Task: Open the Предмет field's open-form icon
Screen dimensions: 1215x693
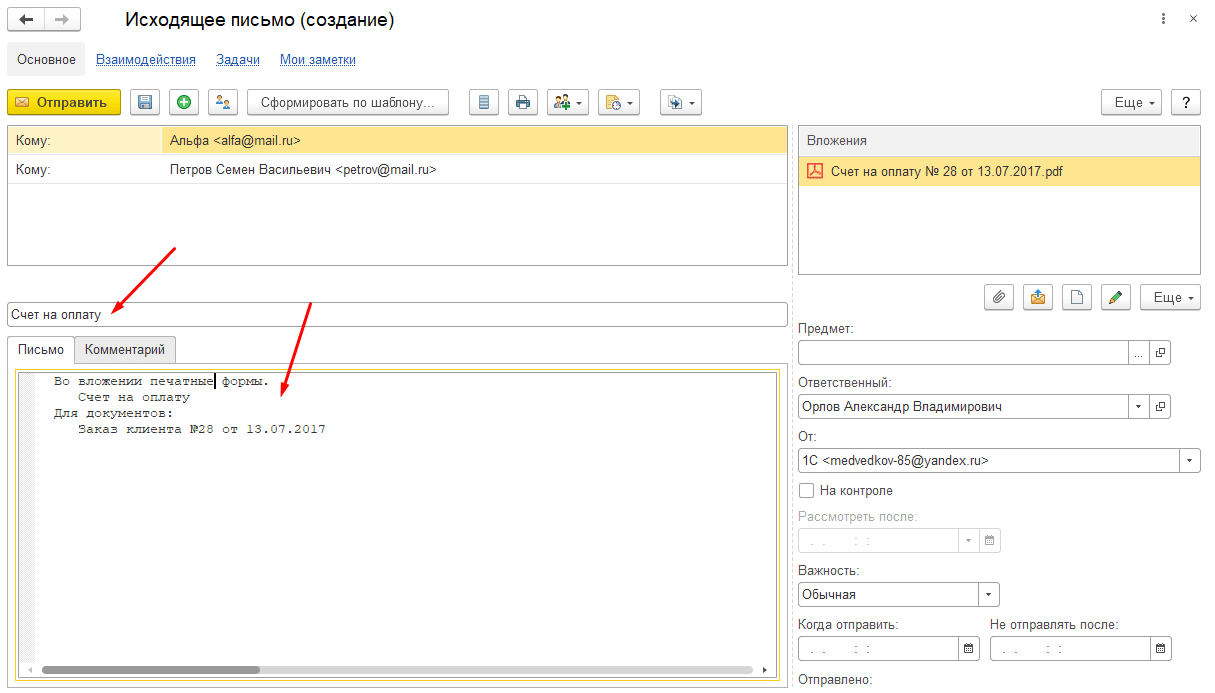Action: tap(1160, 352)
